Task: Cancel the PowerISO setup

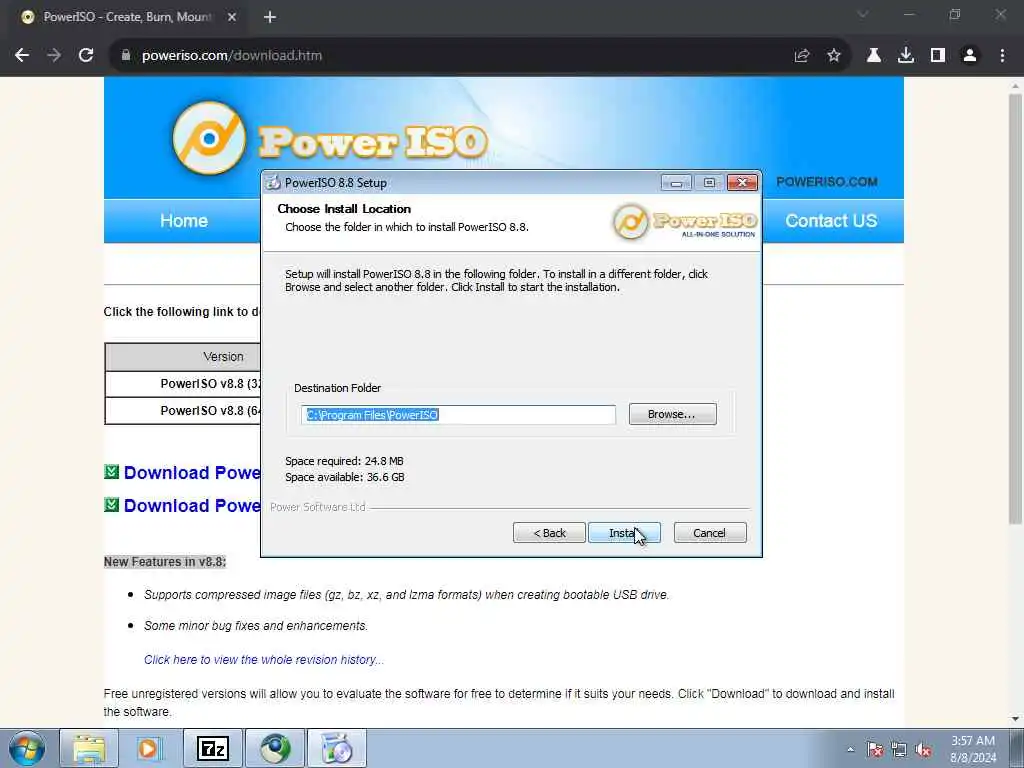Action: point(710,533)
